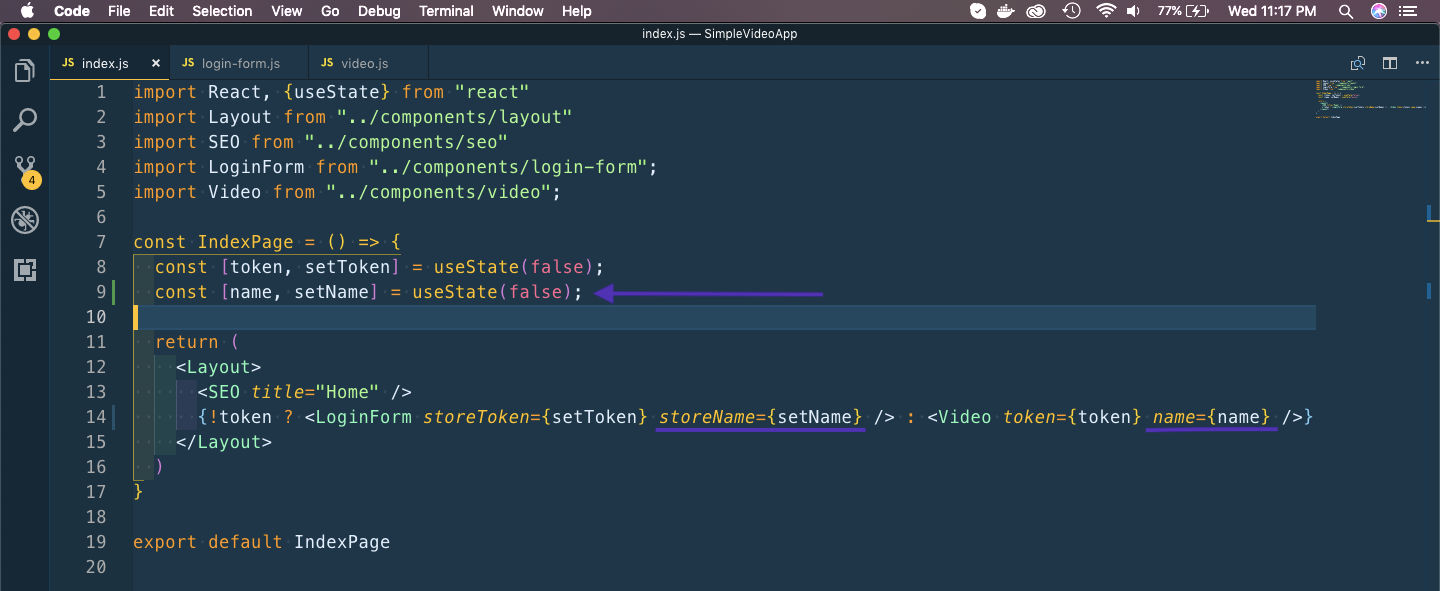This screenshot has width=1440, height=591.
Task: Click the opening <Layout> tag
Action: point(219,367)
